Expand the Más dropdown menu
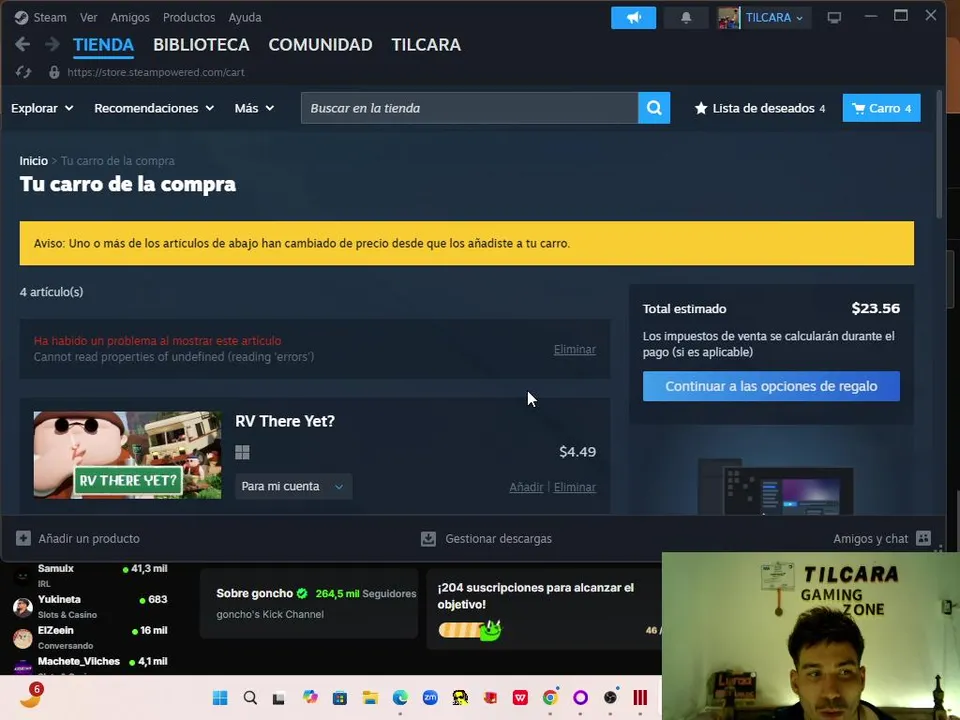This screenshot has height=720, width=960. [254, 108]
